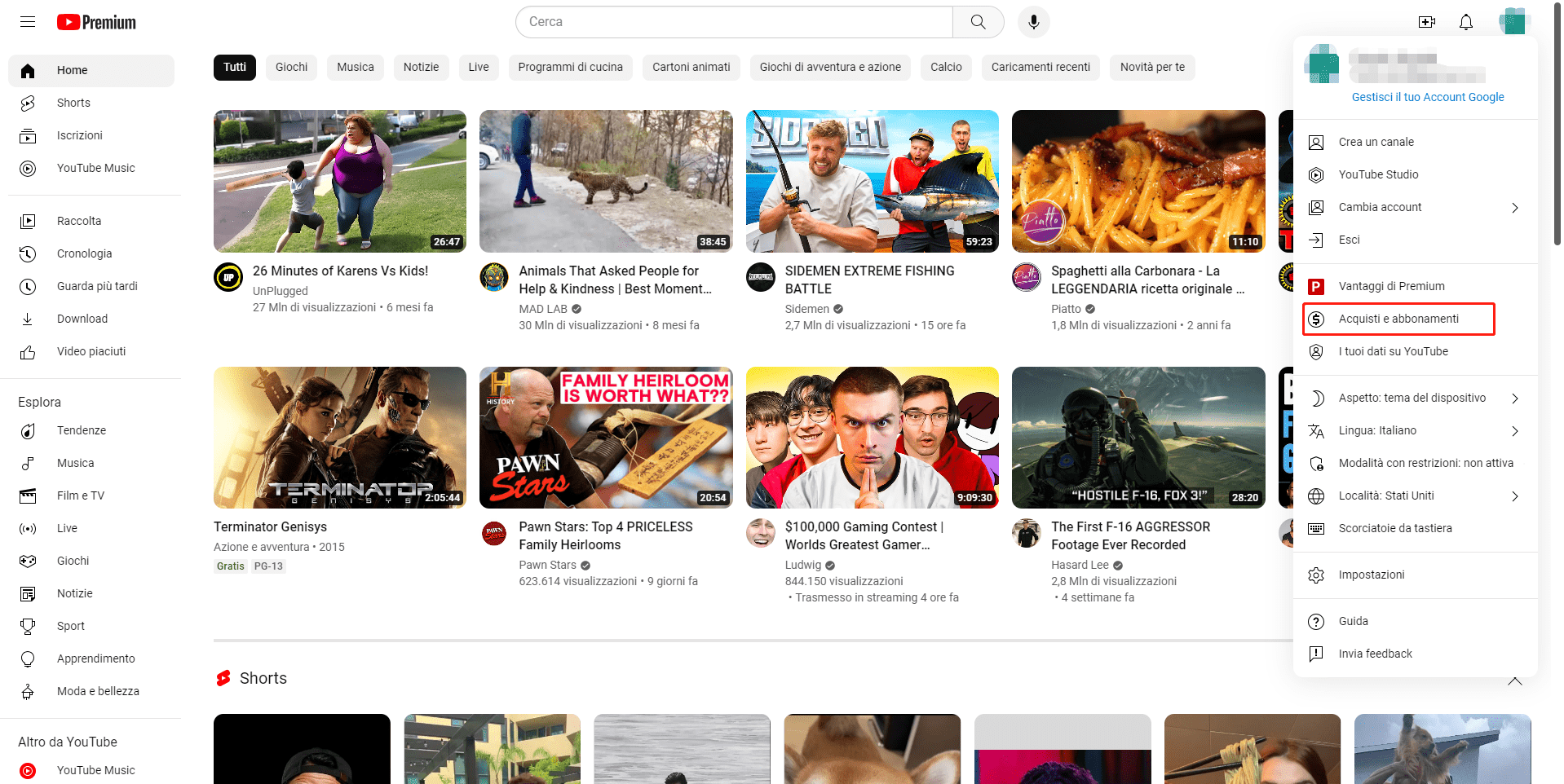Select Crea un canale menu item
1564x784 pixels.
tap(1415, 142)
